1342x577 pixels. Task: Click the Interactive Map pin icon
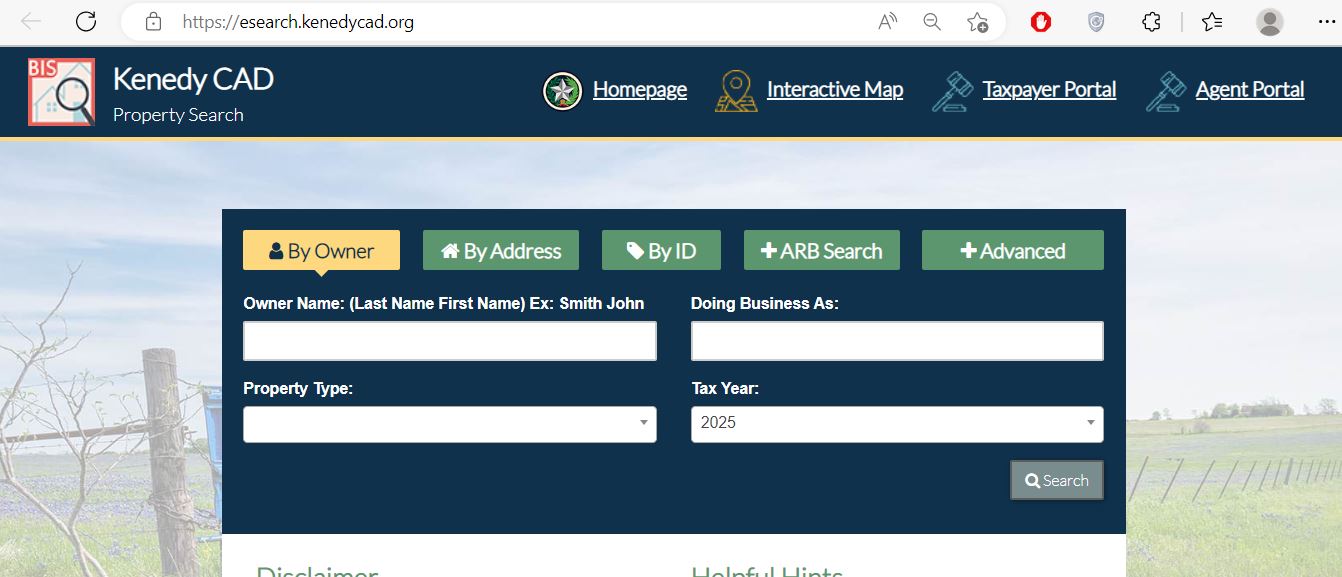pyautogui.click(x=736, y=91)
